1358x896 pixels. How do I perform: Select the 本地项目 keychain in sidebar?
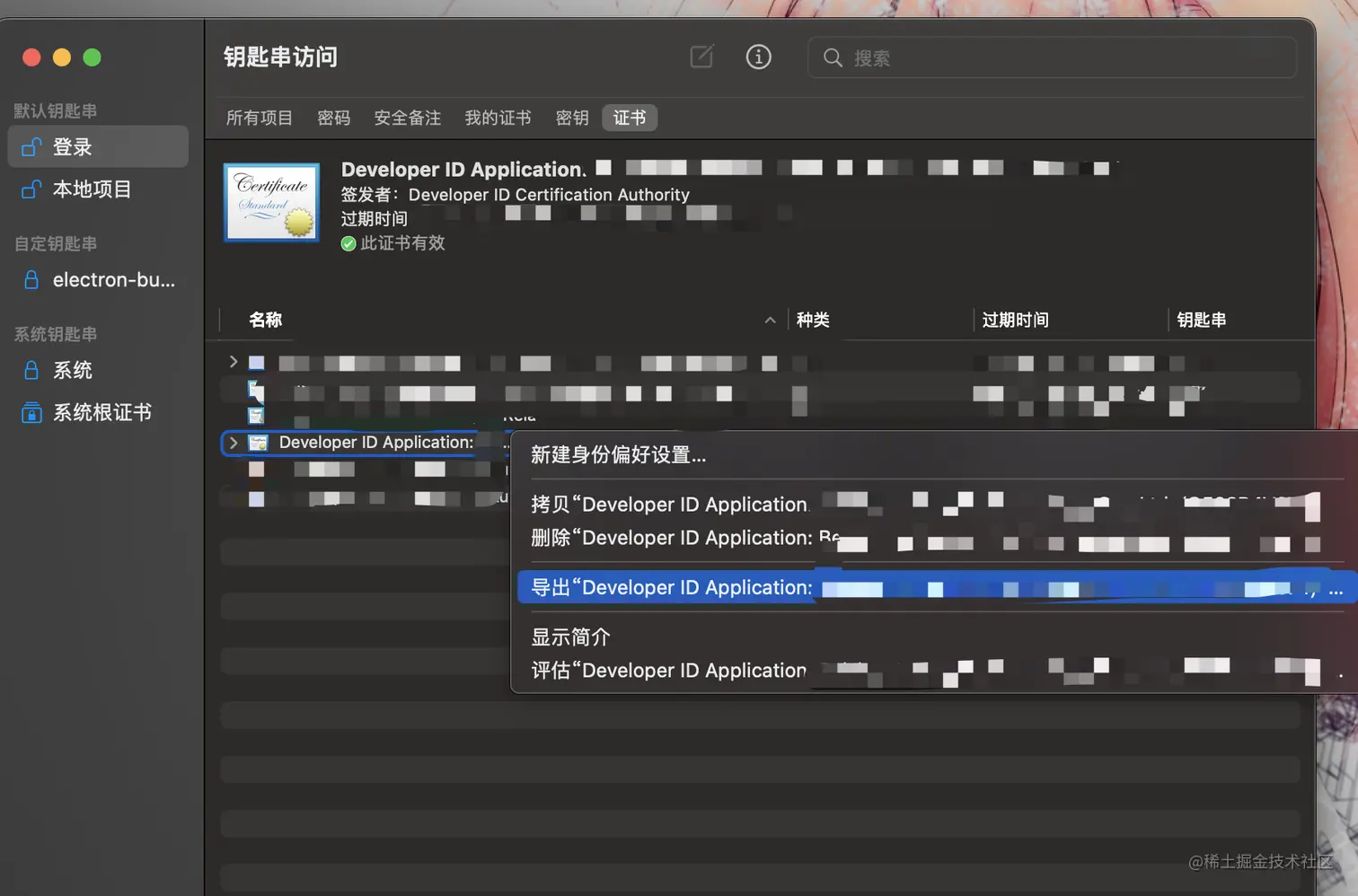pos(98,189)
